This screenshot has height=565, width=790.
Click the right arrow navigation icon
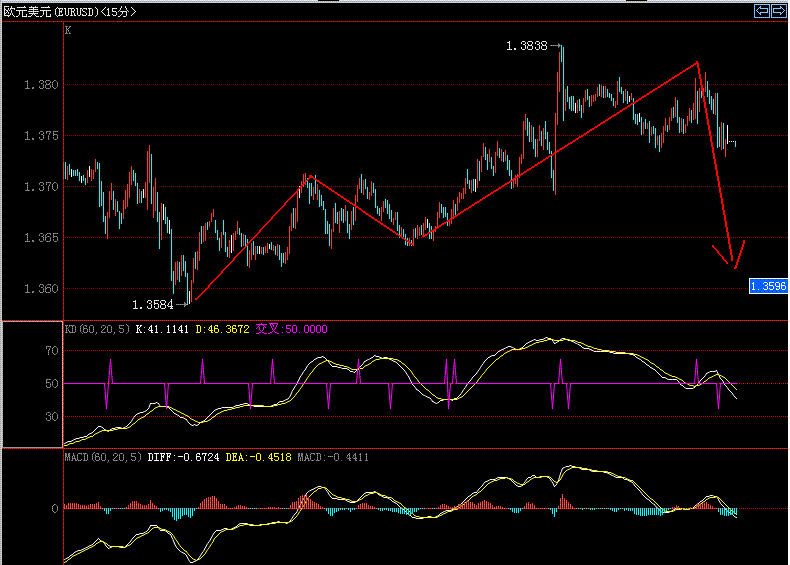coord(779,11)
